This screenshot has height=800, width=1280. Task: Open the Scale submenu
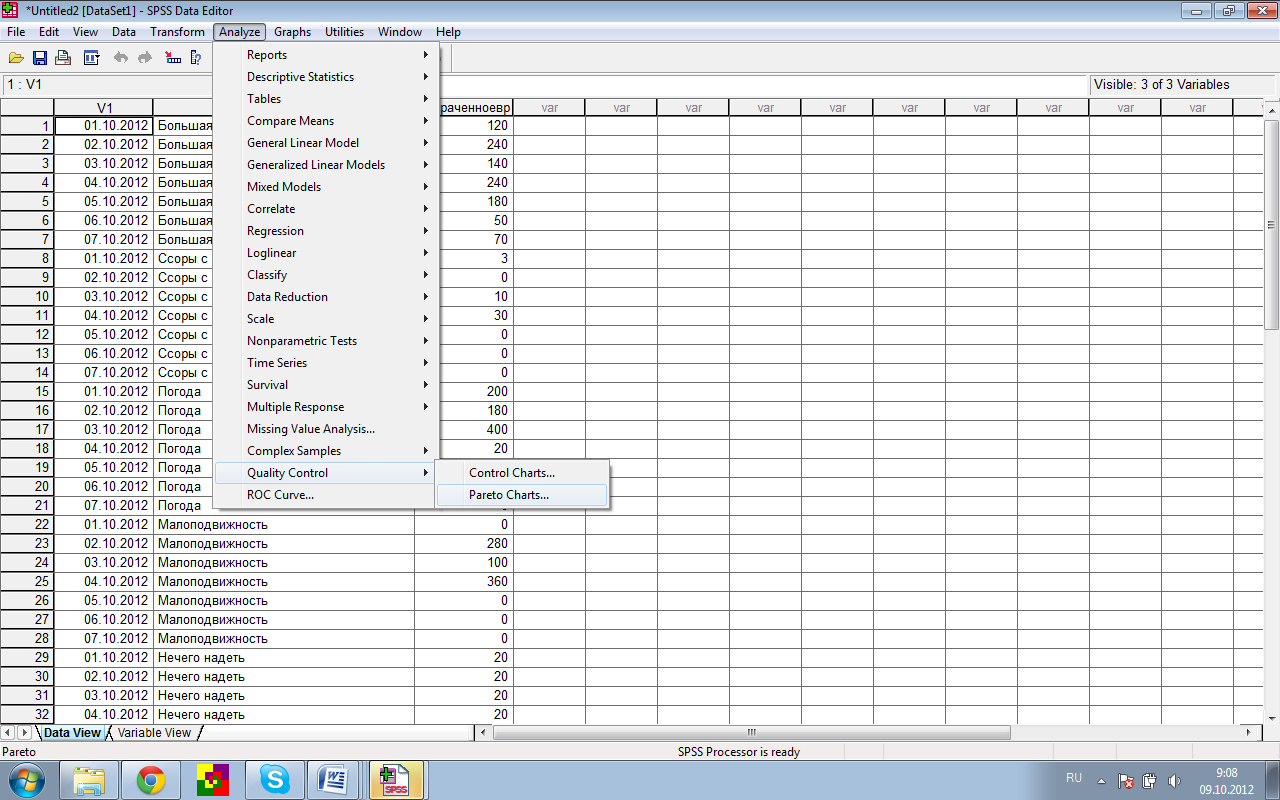(x=325, y=319)
